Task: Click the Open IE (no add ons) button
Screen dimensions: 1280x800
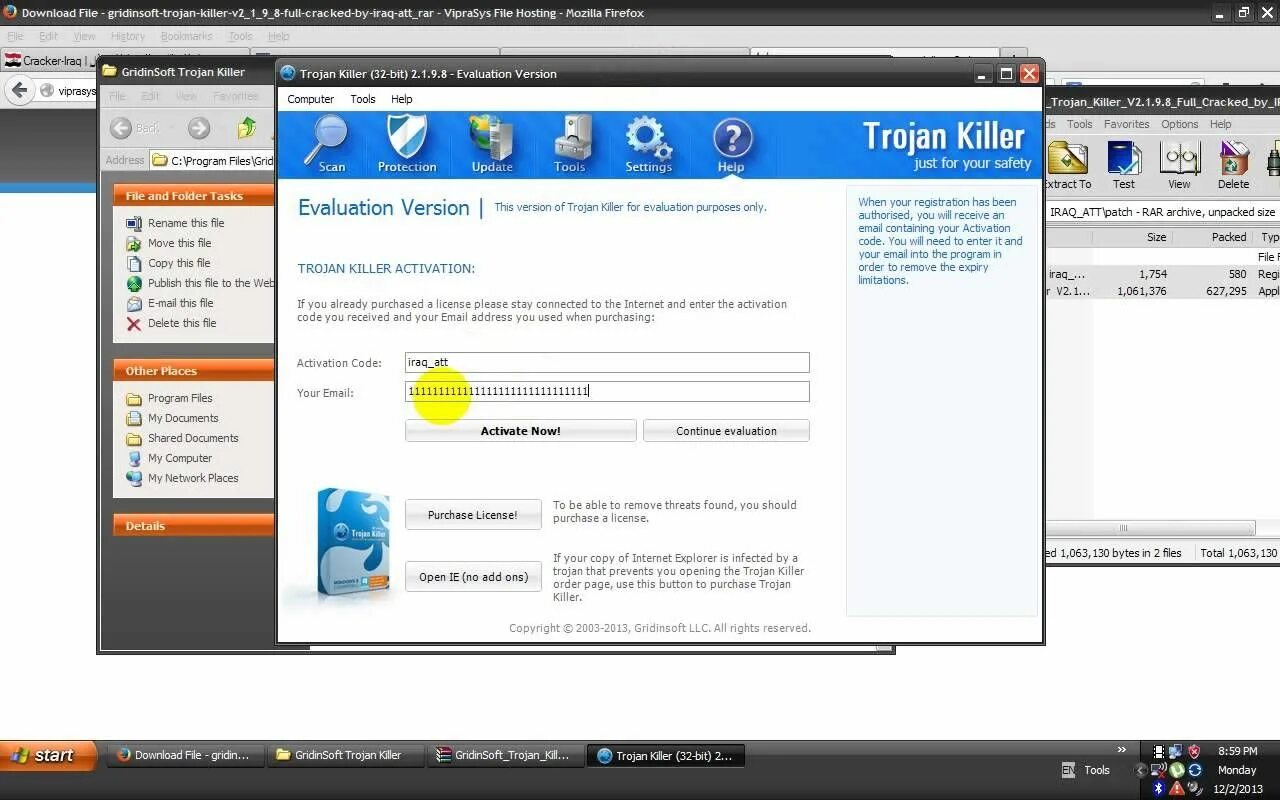Action: 473,577
